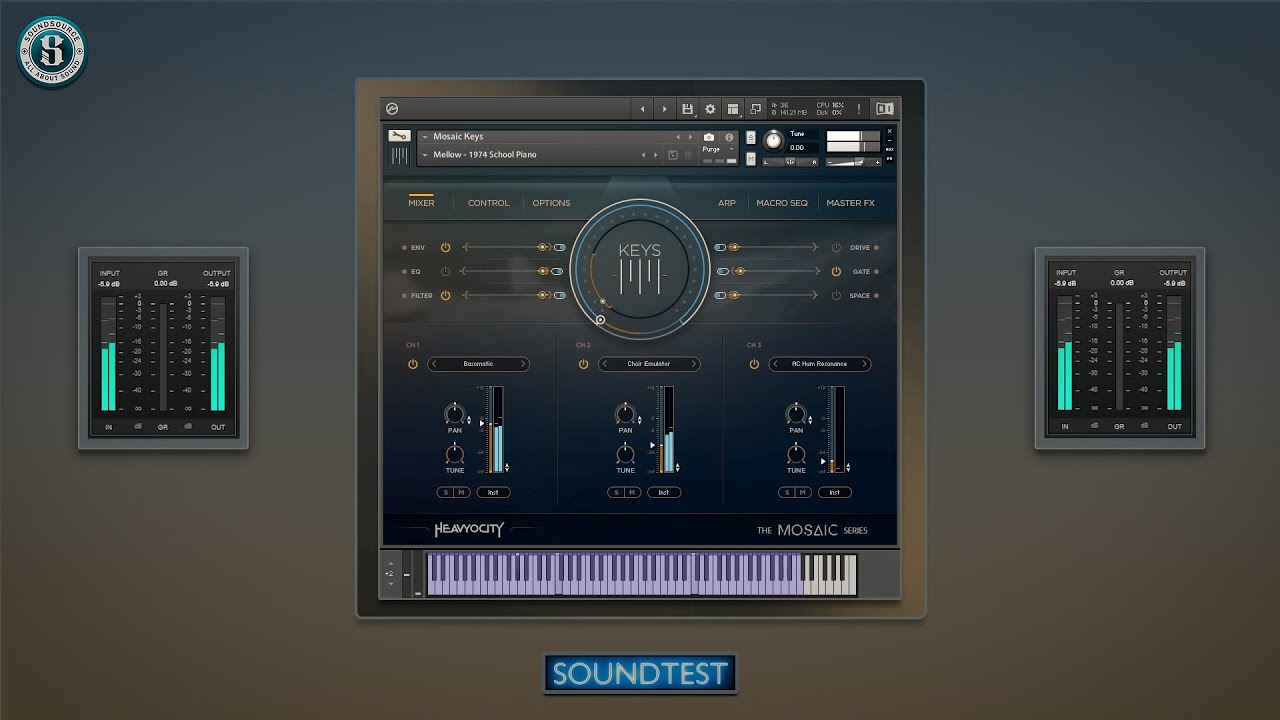Image resolution: width=1280 pixels, height=720 pixels.
Task: Open Kontakt settings gear icon
Action: [x=710, y=109]
